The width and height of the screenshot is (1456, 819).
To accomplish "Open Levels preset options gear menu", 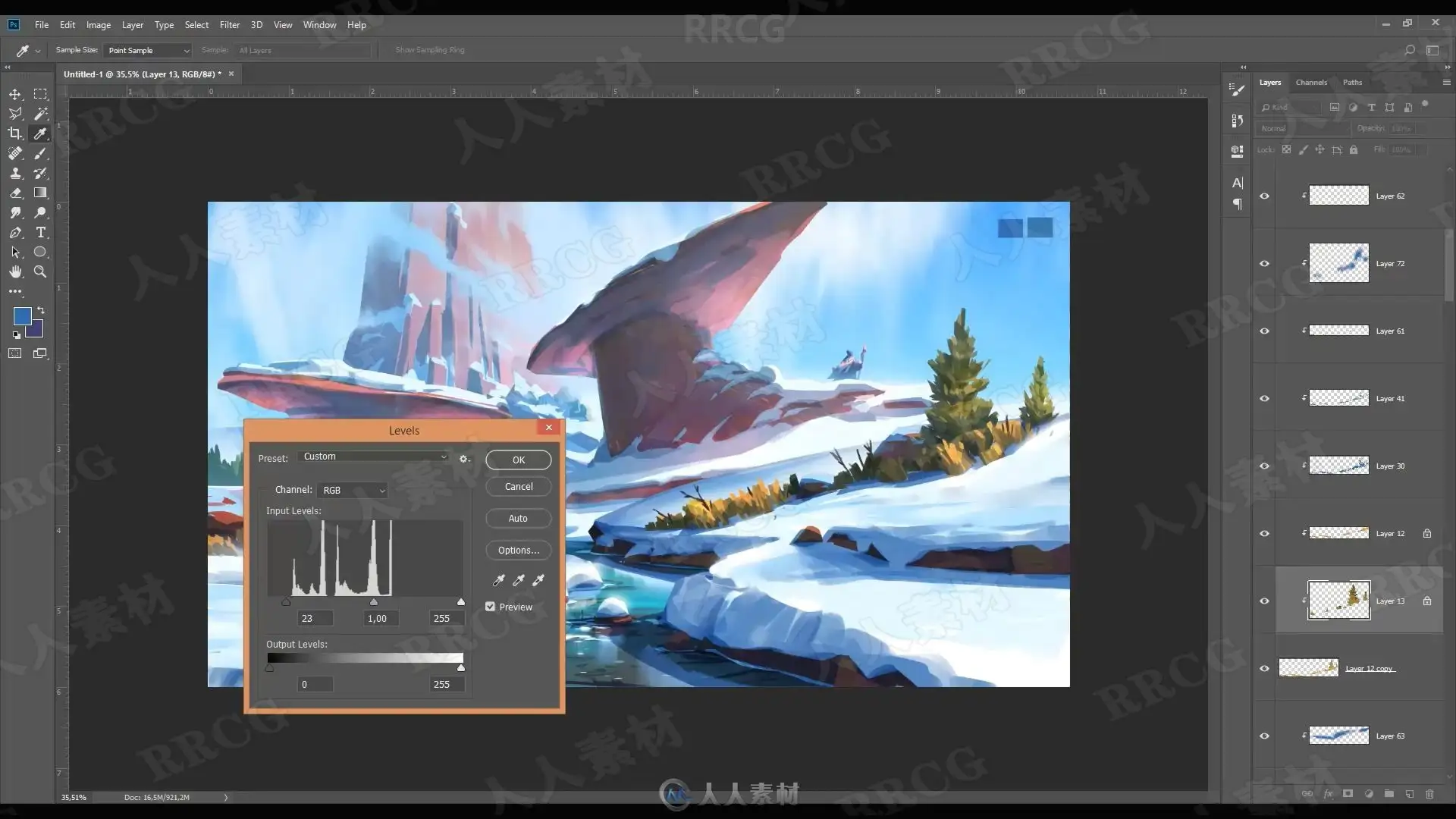I will (464, 459).
